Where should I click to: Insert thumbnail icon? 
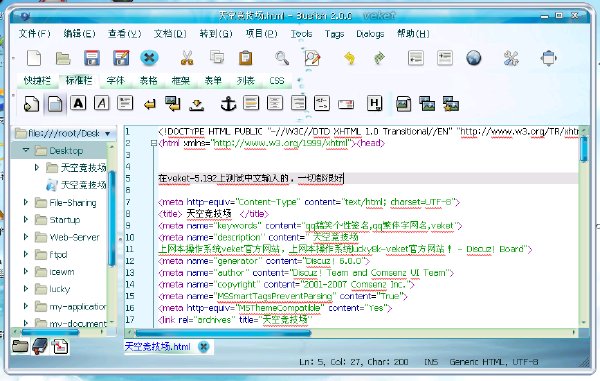(427, 104)
